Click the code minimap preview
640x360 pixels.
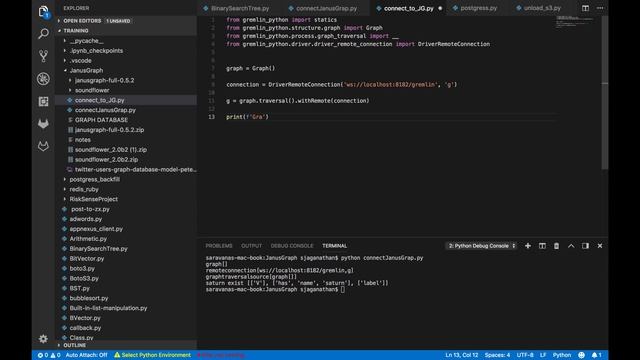point(576,22)
